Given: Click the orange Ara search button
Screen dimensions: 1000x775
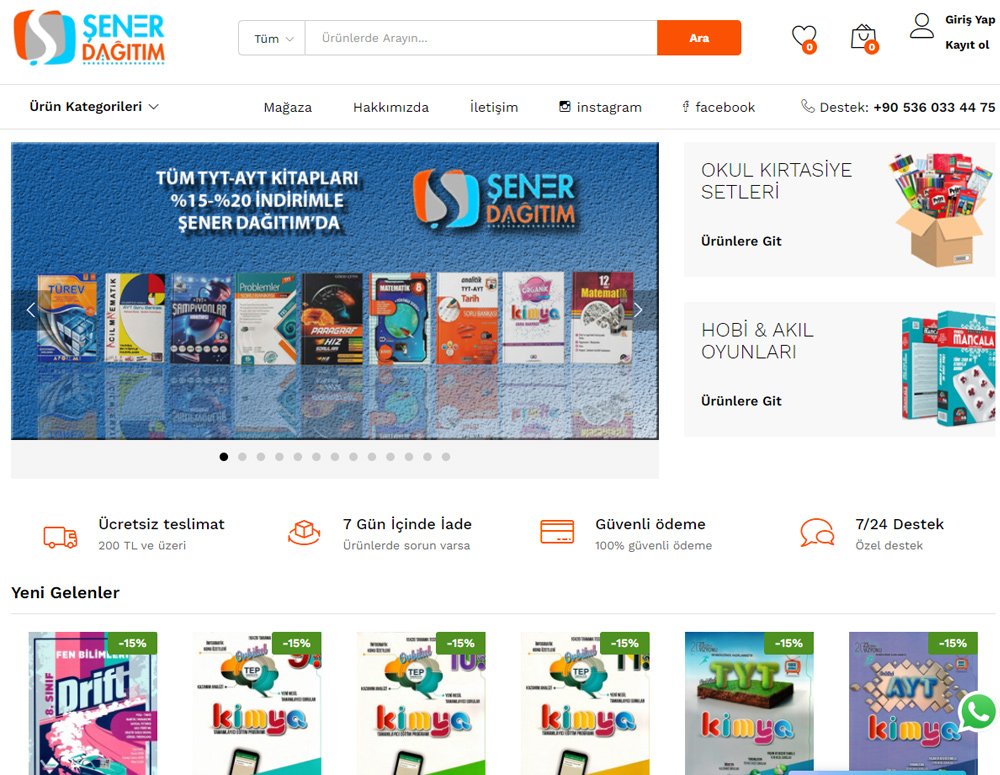Looking at the screenshot, I should click(x=699, y=38).
